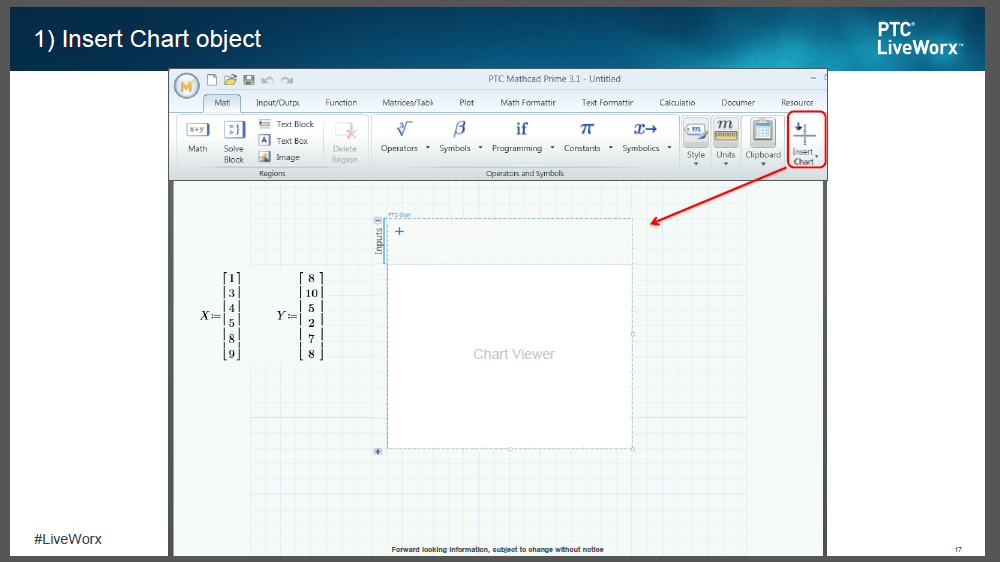Redo the last action
Viewport: 1000px width, 562px height.
(x=287, y=80)
